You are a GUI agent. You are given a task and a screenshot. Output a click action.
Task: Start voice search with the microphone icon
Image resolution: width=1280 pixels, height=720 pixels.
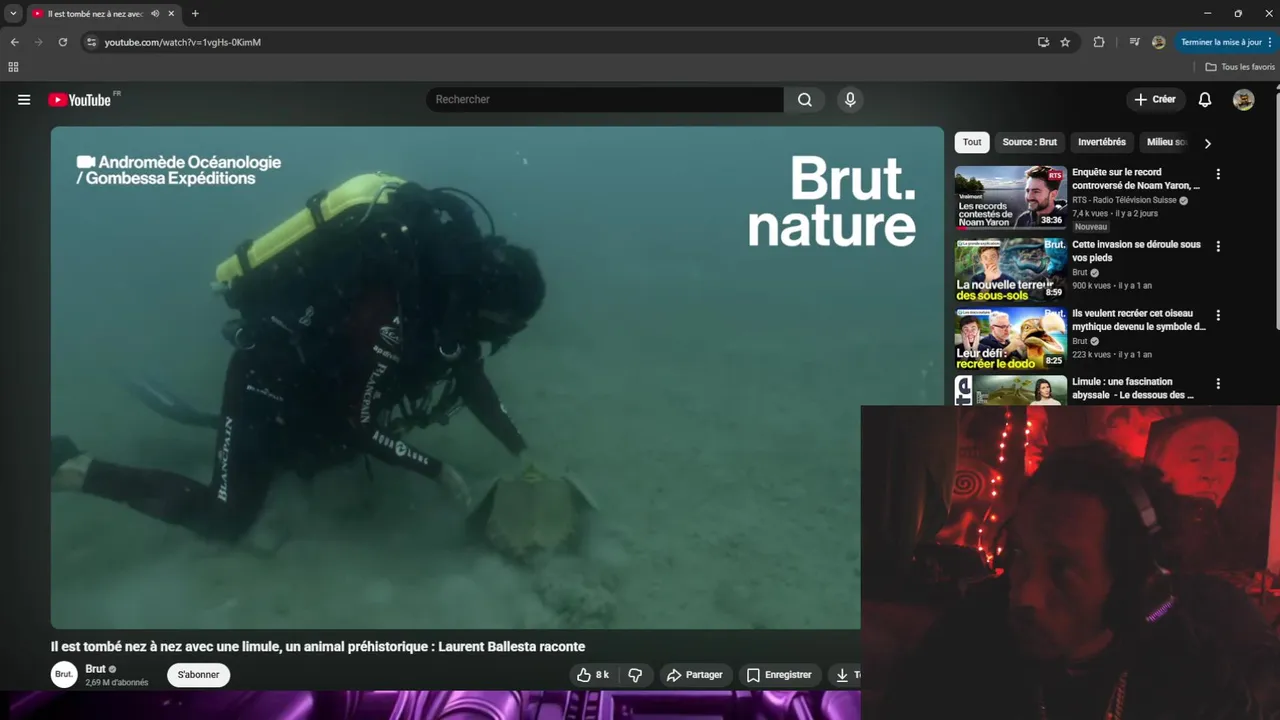point(850,100)
